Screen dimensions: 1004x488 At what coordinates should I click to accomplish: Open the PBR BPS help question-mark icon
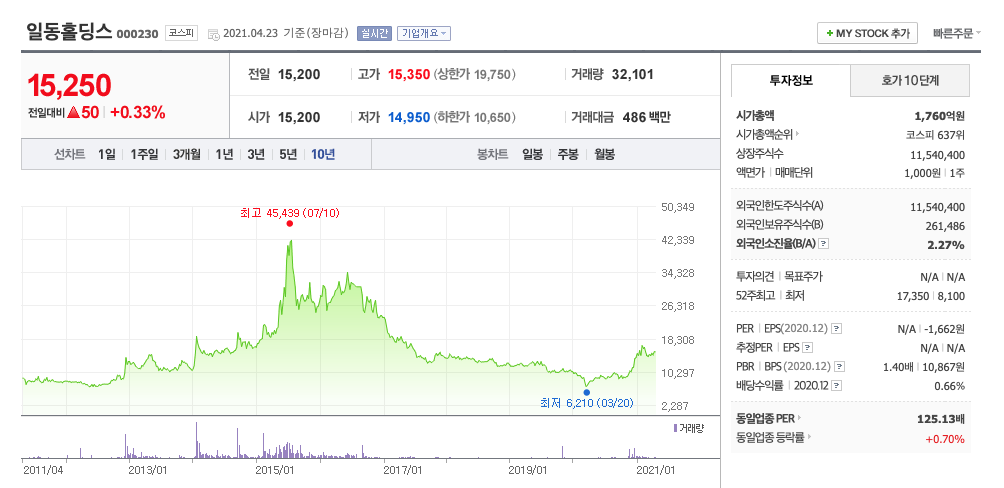[839, 367]
